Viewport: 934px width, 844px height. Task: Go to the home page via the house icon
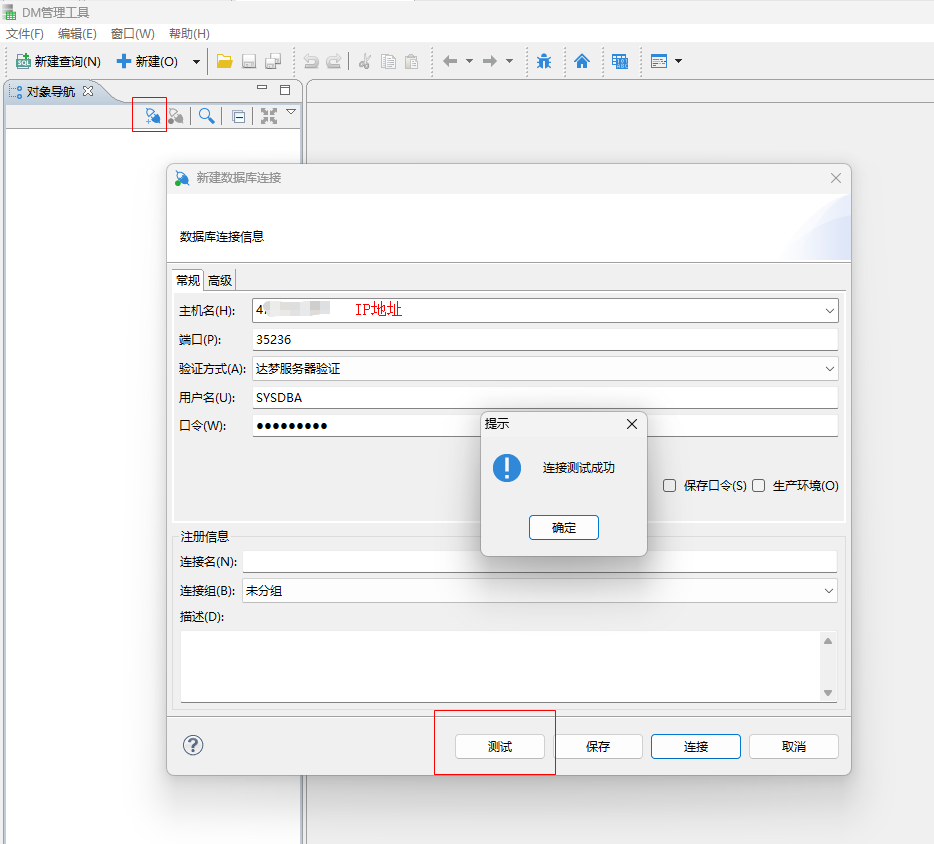click(x=582, y=61)
